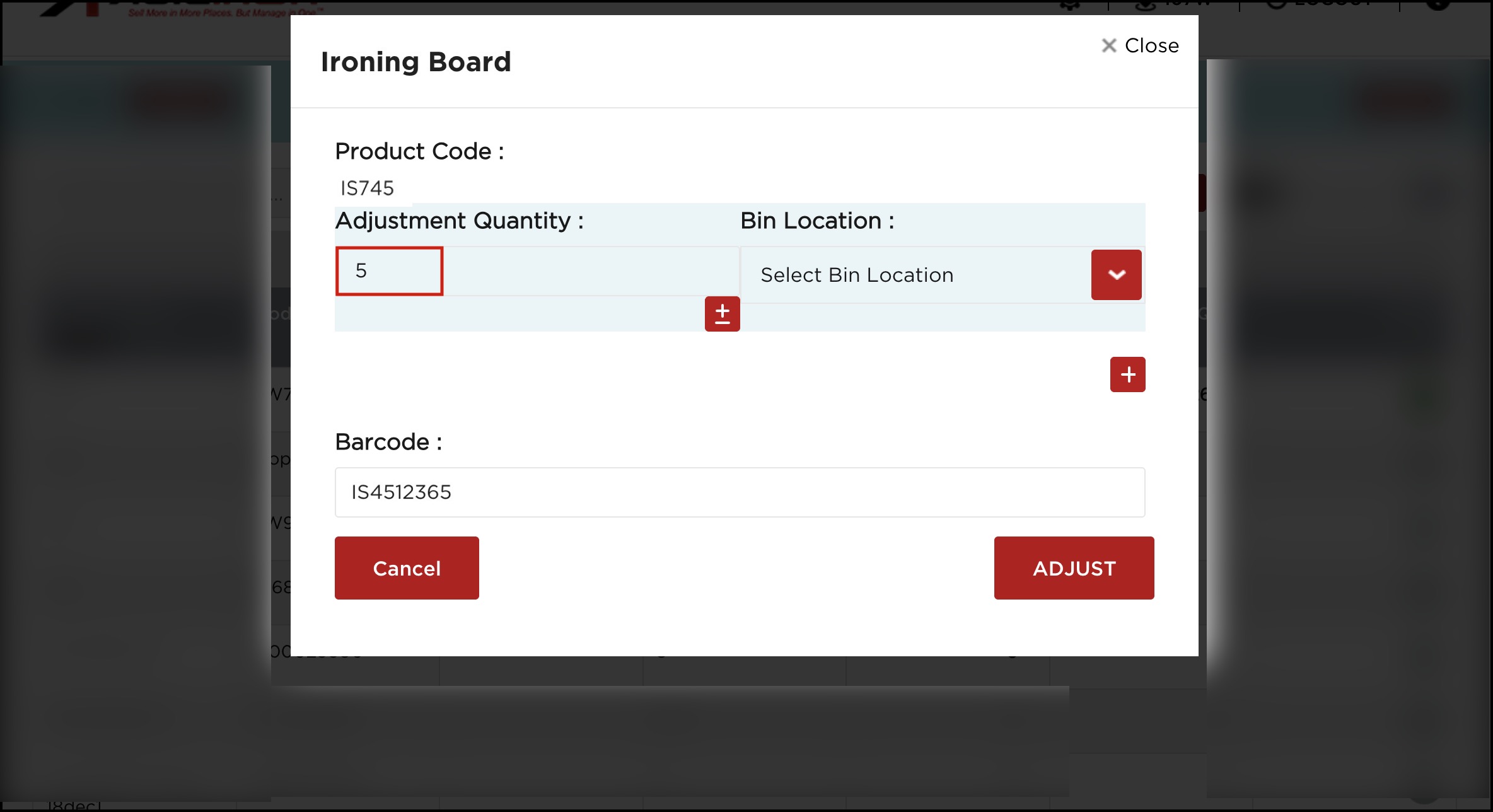Click the Select Bin Location placeholder text
This screenshot has width=1493, height=812.
click(x=857, y=275)
